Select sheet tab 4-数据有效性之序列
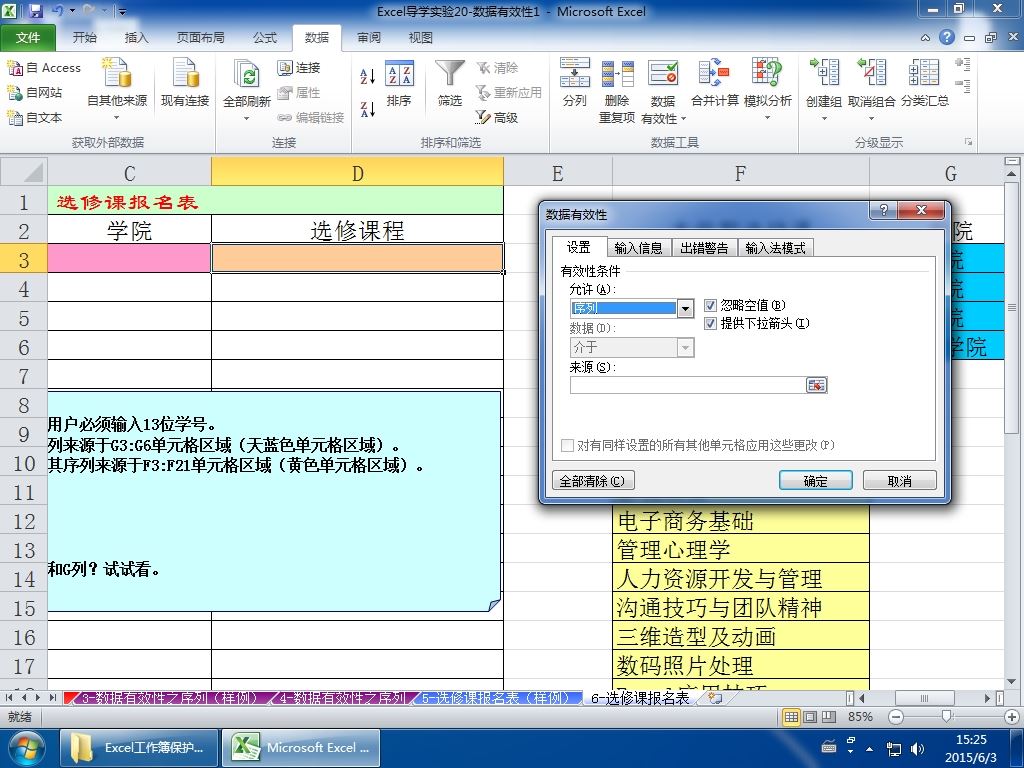This screenshot has width=1024, height=768. [342, 697]
